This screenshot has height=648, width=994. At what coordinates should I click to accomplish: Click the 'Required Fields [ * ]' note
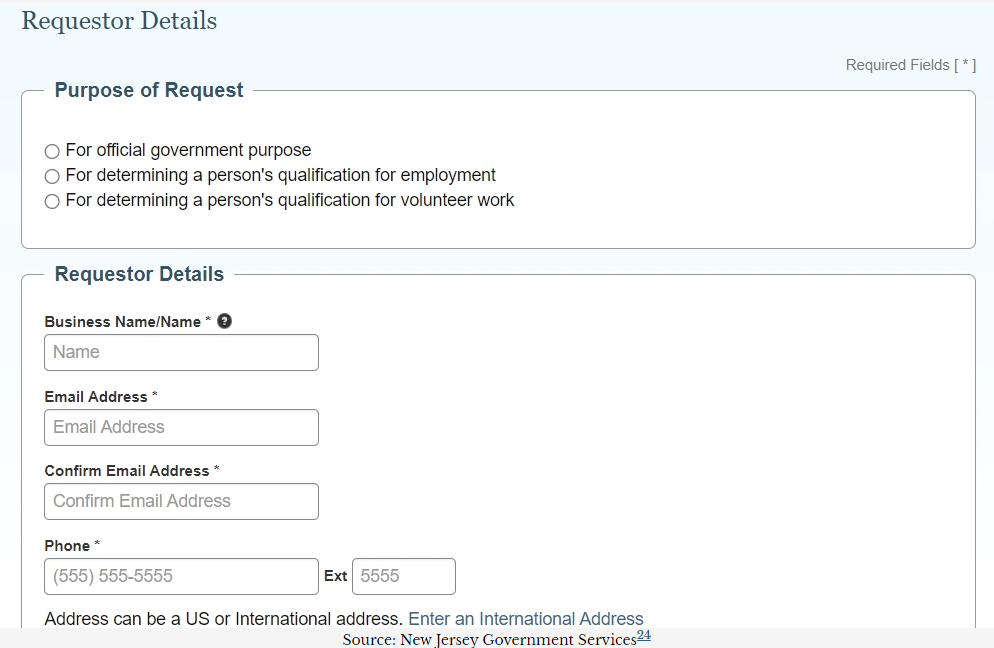click(x=910, y=65)
